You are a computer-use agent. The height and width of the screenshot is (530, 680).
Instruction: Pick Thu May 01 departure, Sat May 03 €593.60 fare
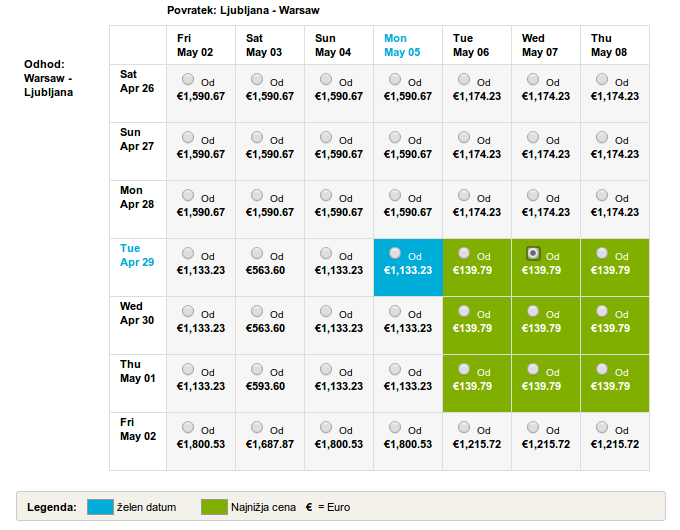coord(257,370)
